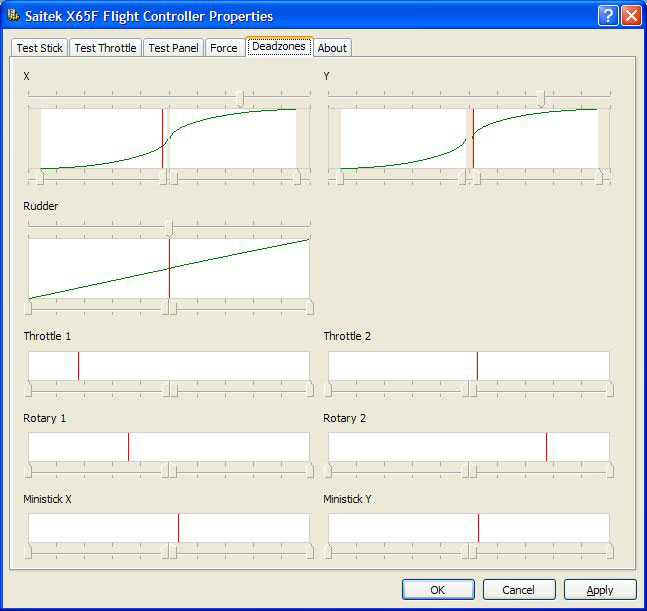Viewport: 647px width, 611px height.
Task: Click Rudder left outer deadzone thumb
Action: [x=28, y=307]
